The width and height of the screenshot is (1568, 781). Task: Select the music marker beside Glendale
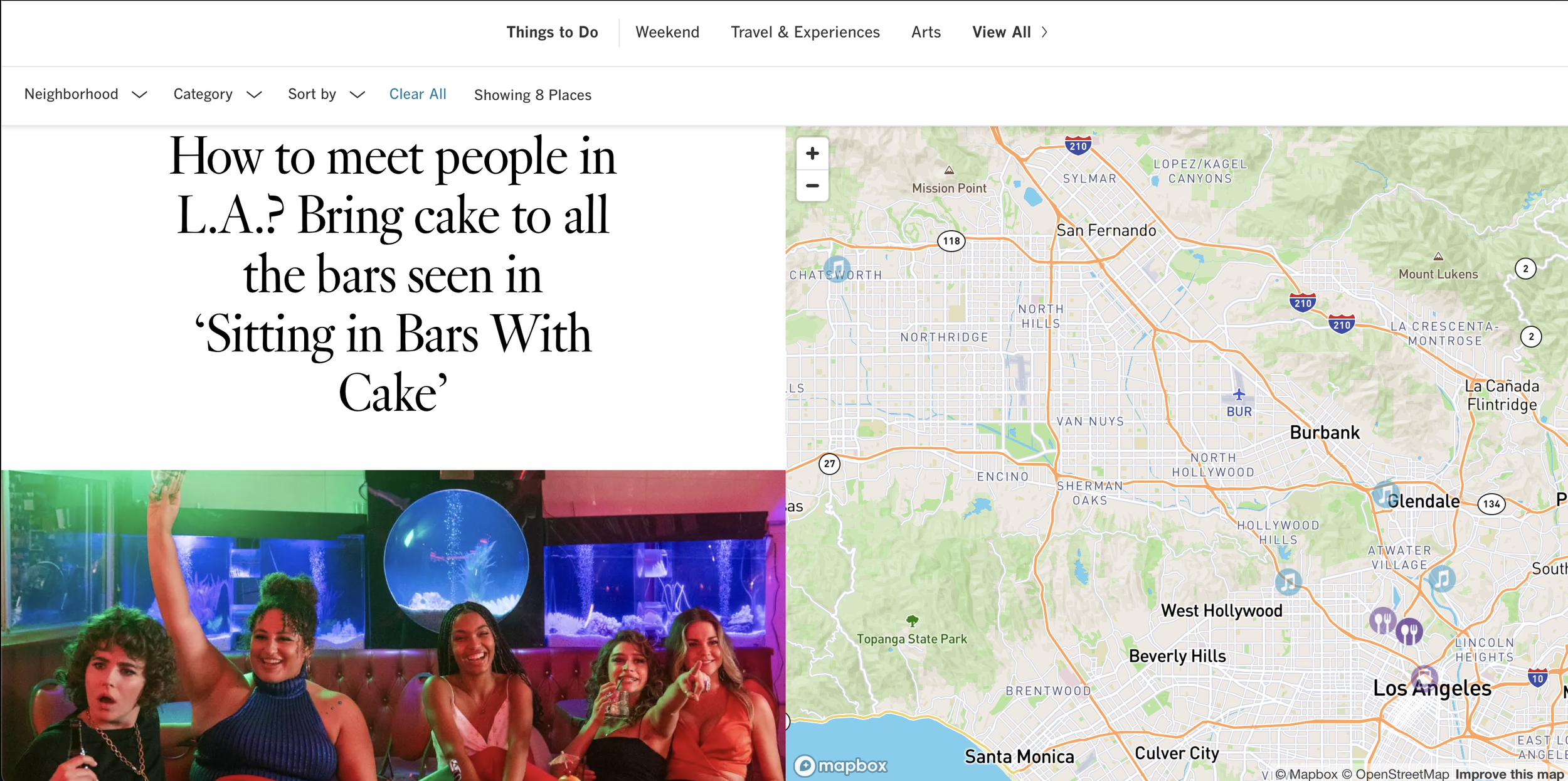1385,494
